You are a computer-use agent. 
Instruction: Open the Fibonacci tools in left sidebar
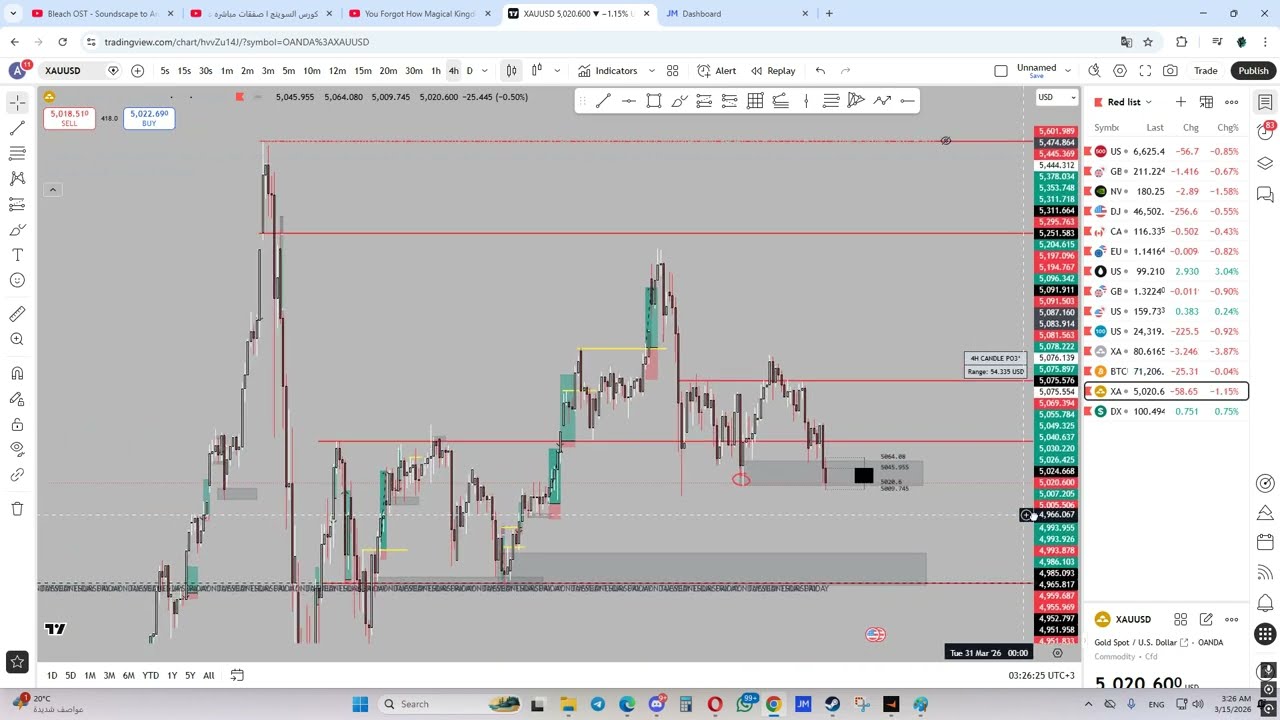(17, 153)
